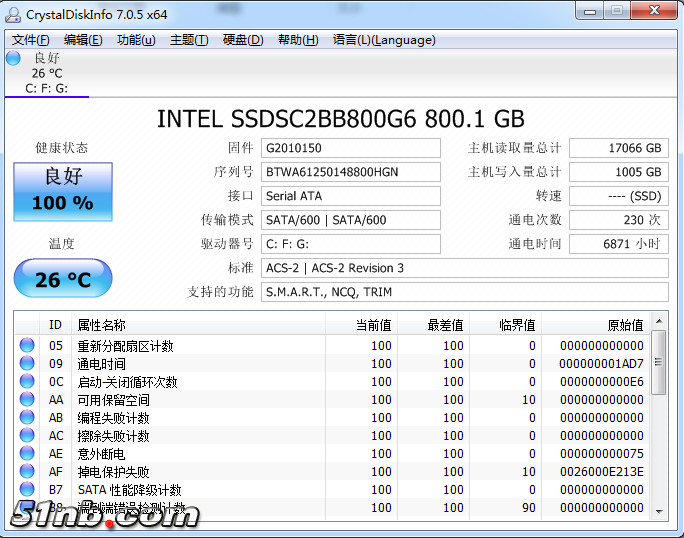684x538 pixels.
Task: Select the 启动-关闭循环次数 attribute row
Action: 332,381
